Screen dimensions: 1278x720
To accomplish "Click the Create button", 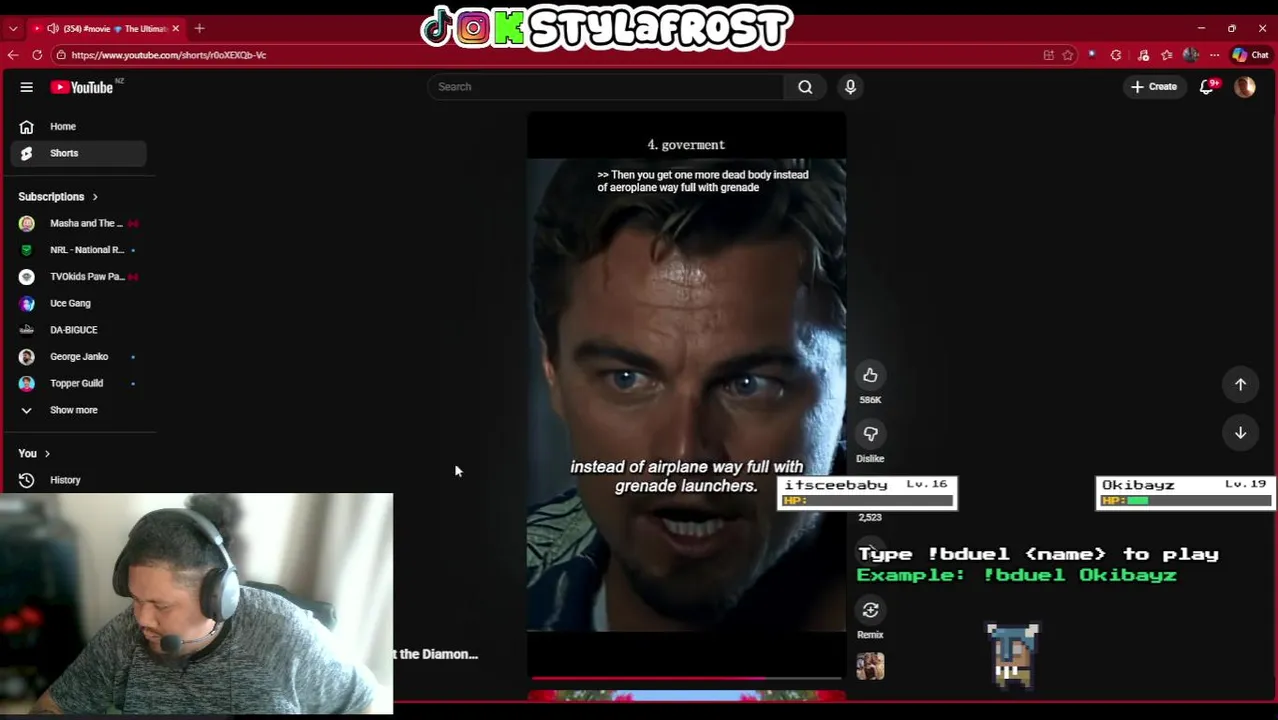I will [x=1153, y=87].
